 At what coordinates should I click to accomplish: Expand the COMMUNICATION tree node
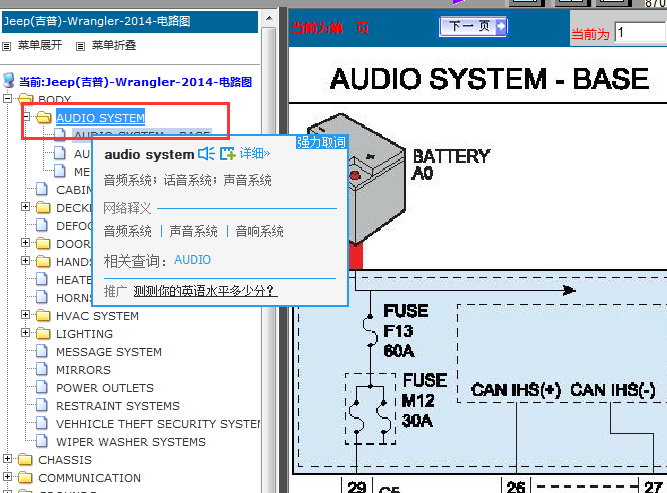(9, 478)
